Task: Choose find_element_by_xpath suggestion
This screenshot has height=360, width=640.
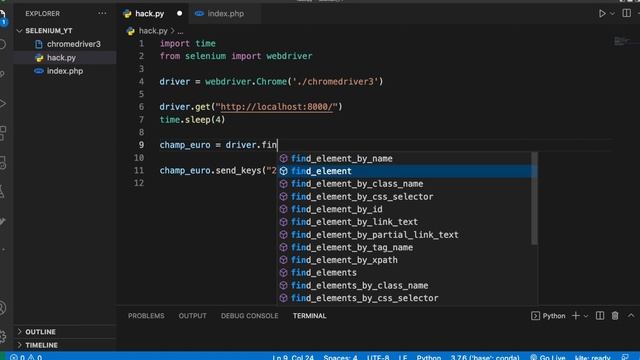Action: [407, 260]
